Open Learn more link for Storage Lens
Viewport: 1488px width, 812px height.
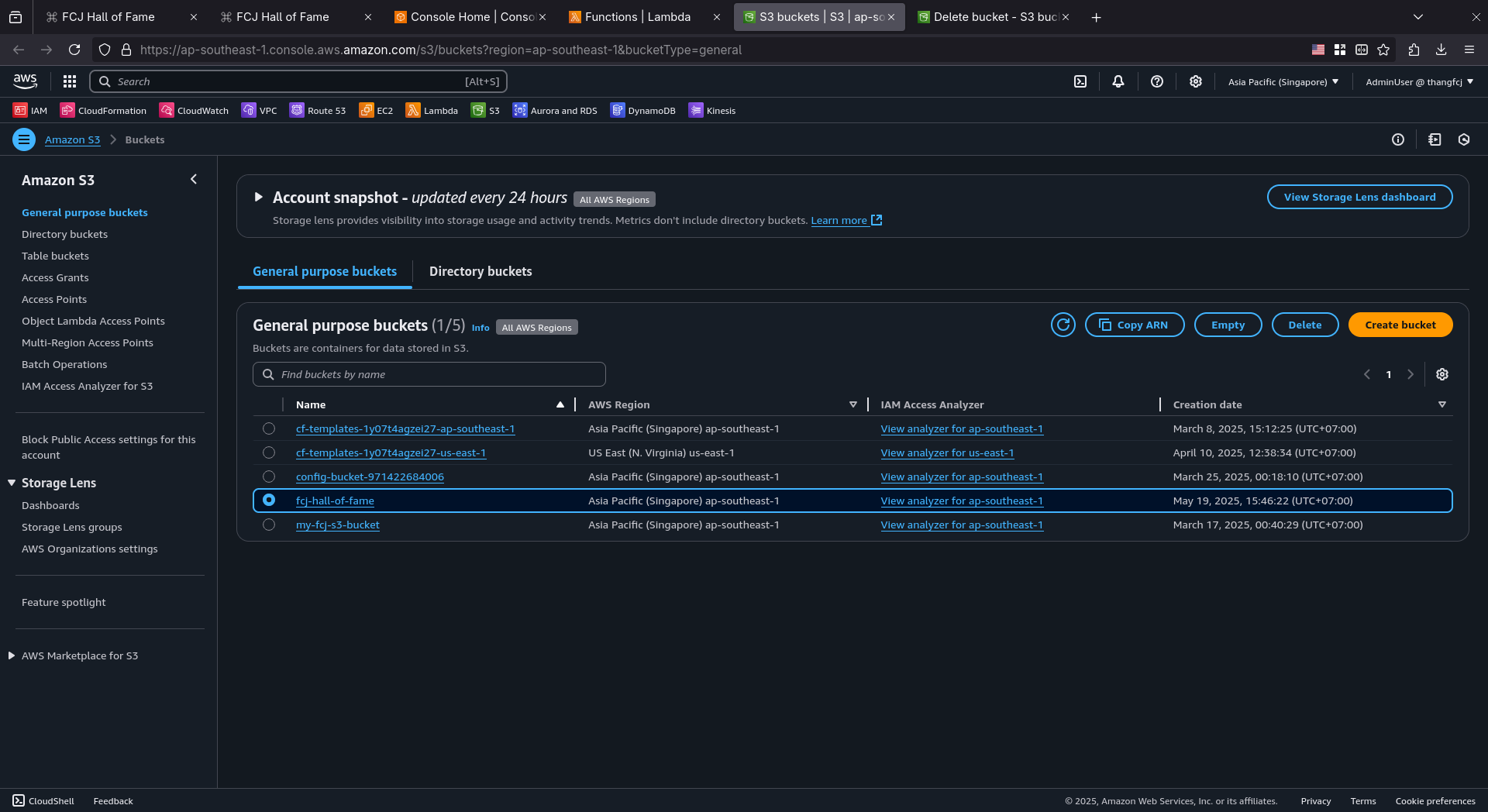tap(846, 221)
